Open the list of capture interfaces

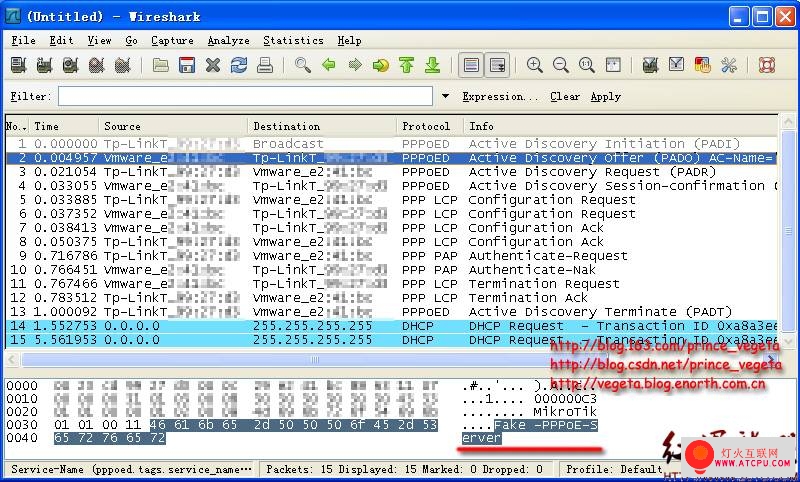[18, 65]
